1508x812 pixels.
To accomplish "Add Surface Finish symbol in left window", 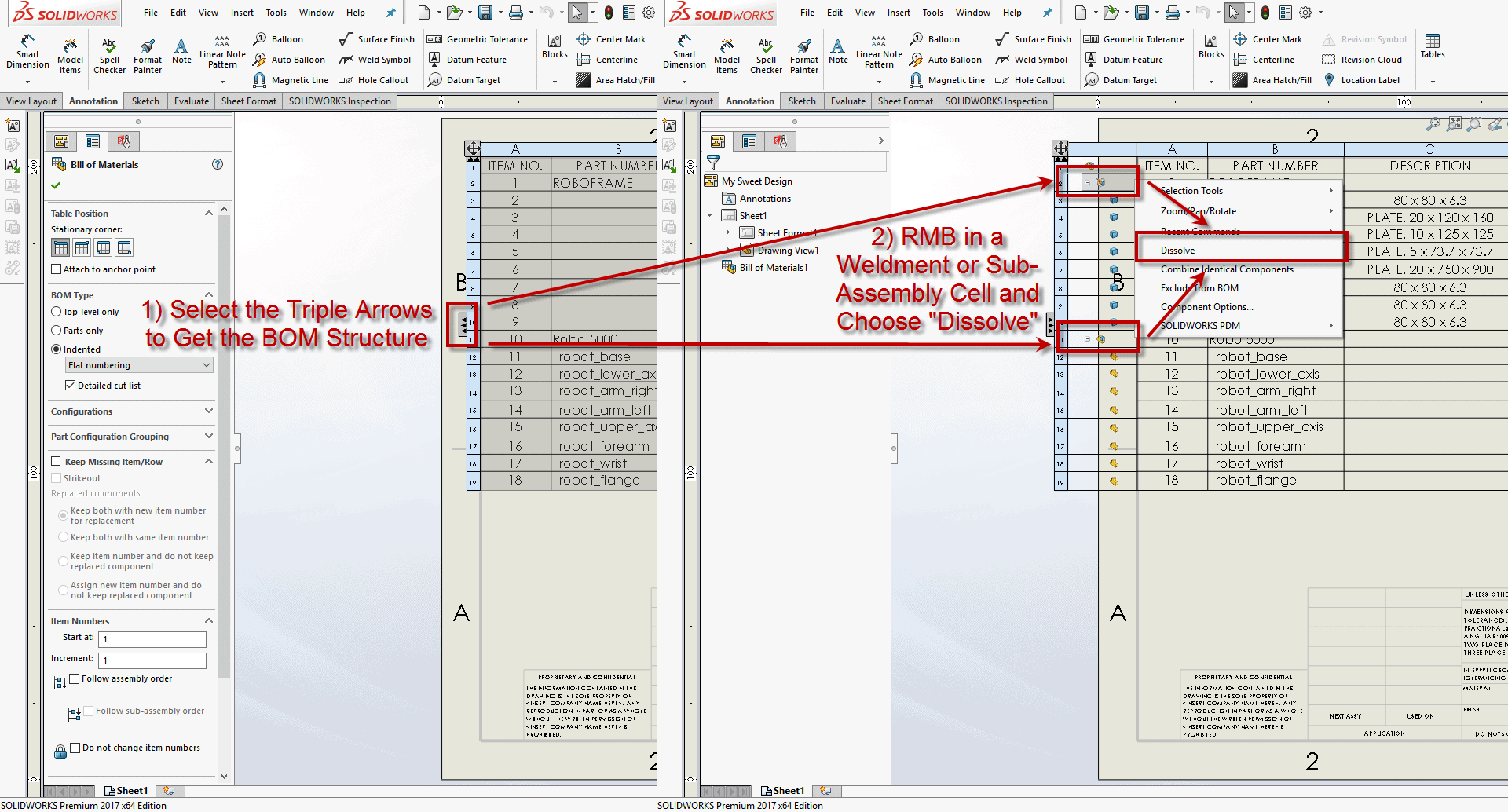I will (x=376, y=39).
